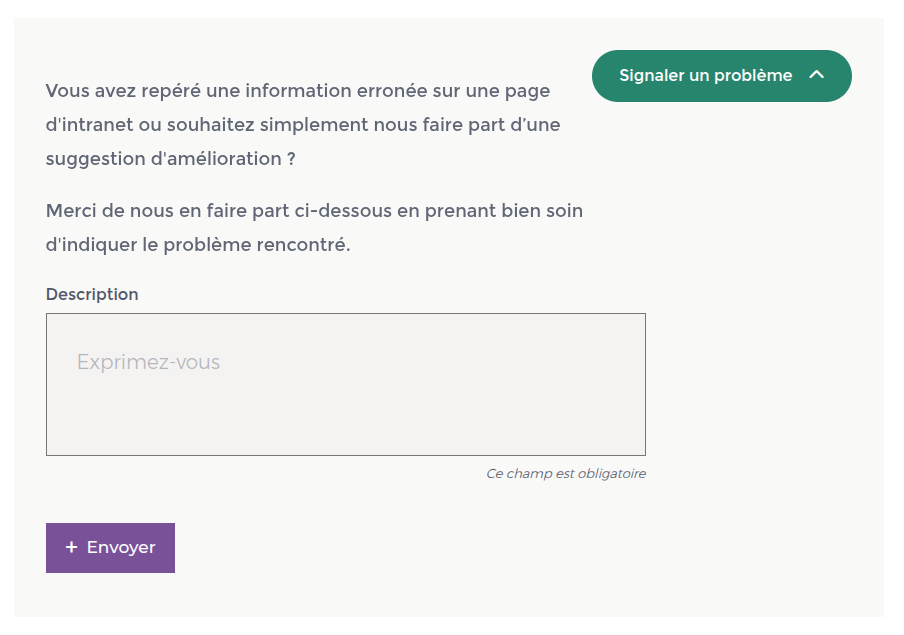Click the word 'Envoyer' on the purple button
The height and width of the screenshot is (635, 904).
(x=121, y=548)
